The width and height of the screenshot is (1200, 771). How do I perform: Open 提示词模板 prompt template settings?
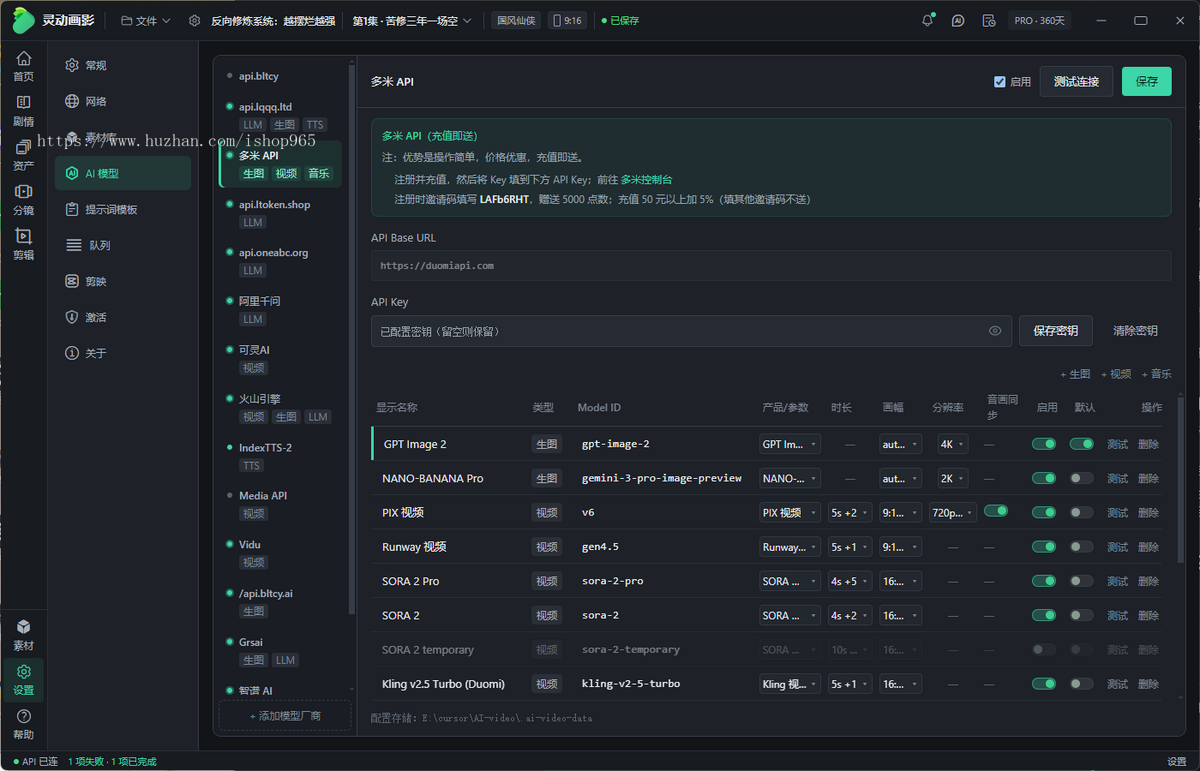pos(123,209)
